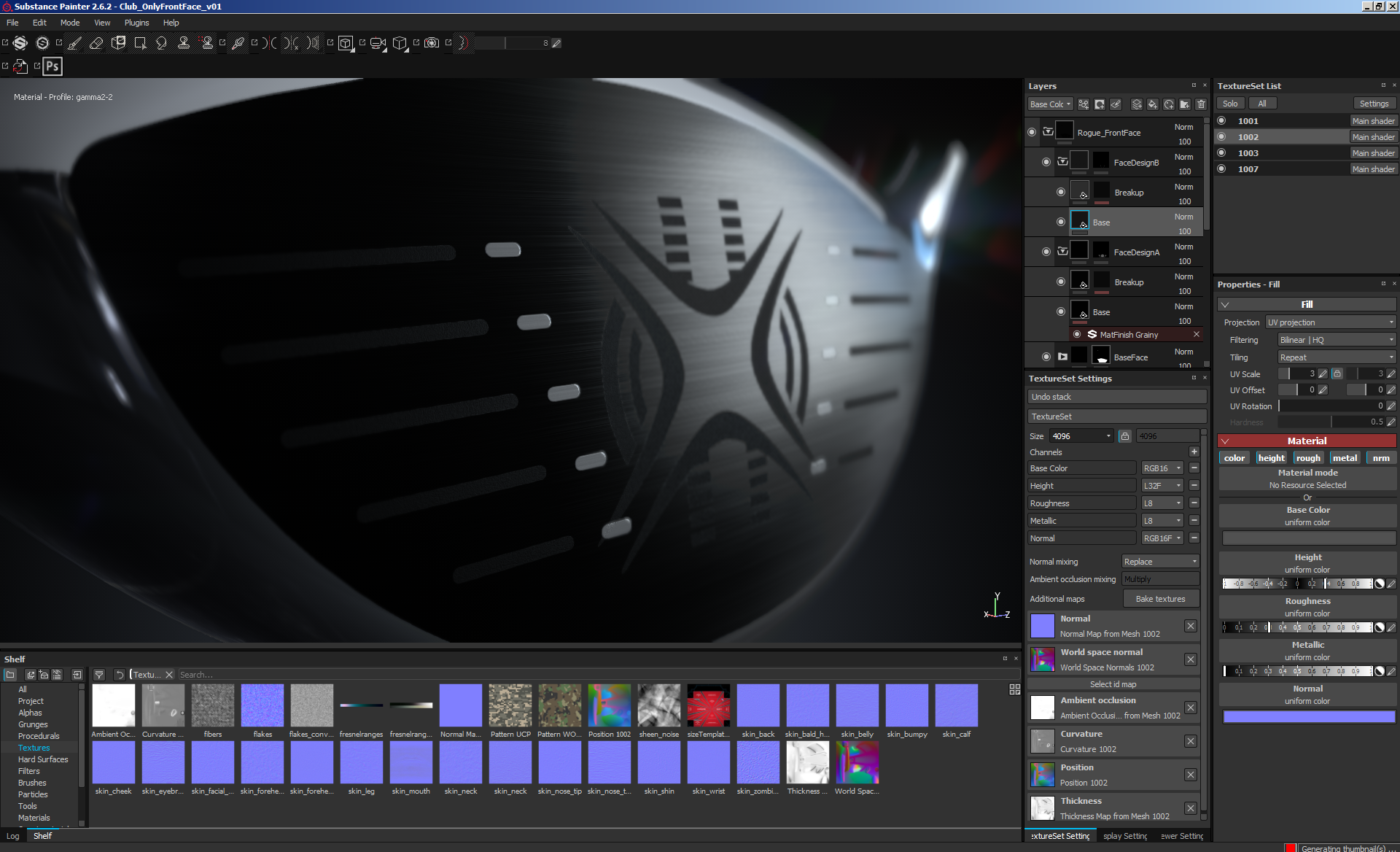Open the texture Size 4096 dropdown

click(x=1081, y=436)
